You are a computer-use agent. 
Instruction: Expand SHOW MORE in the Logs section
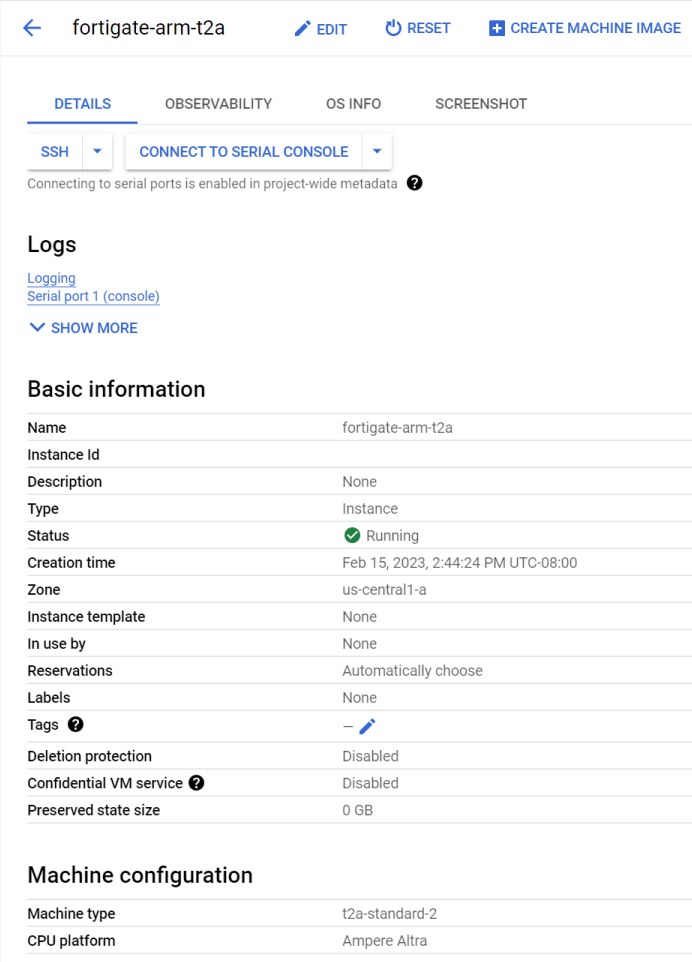point(83,327)
